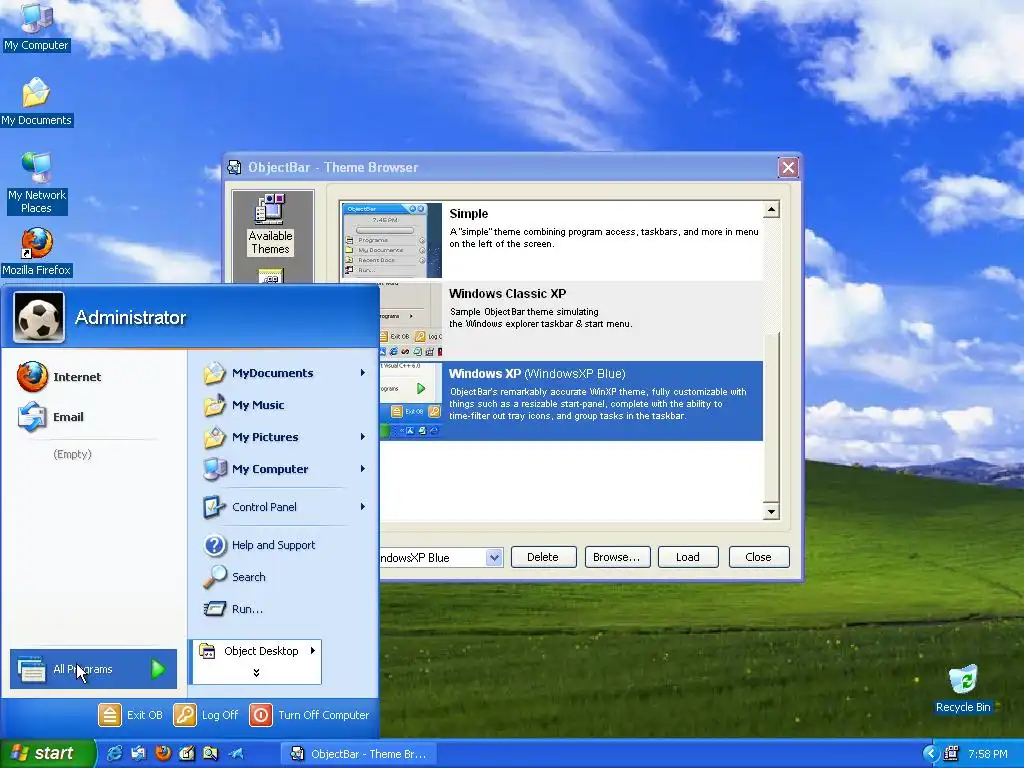
Task: Expand more programs via the double-chevron
Action: point(256,673)
